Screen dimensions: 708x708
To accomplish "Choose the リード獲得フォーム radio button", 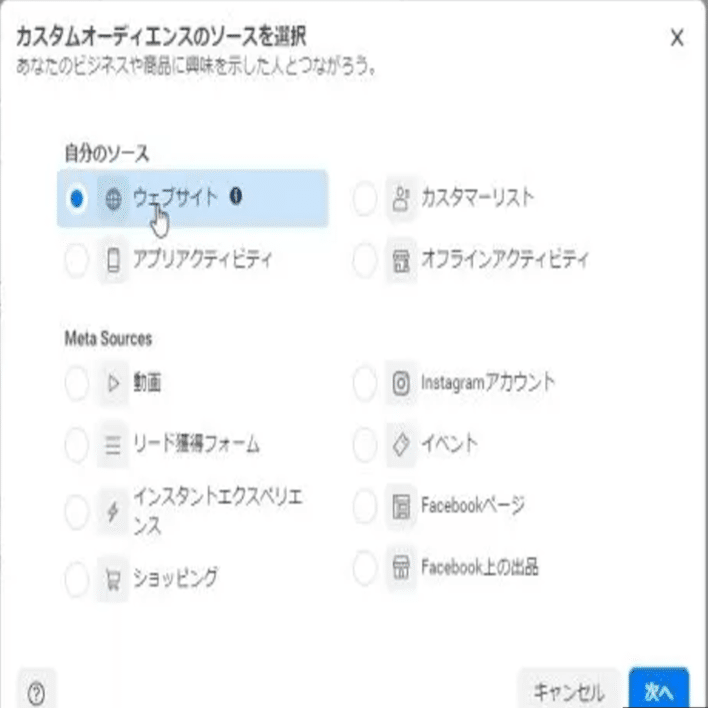I will (76, 444).
